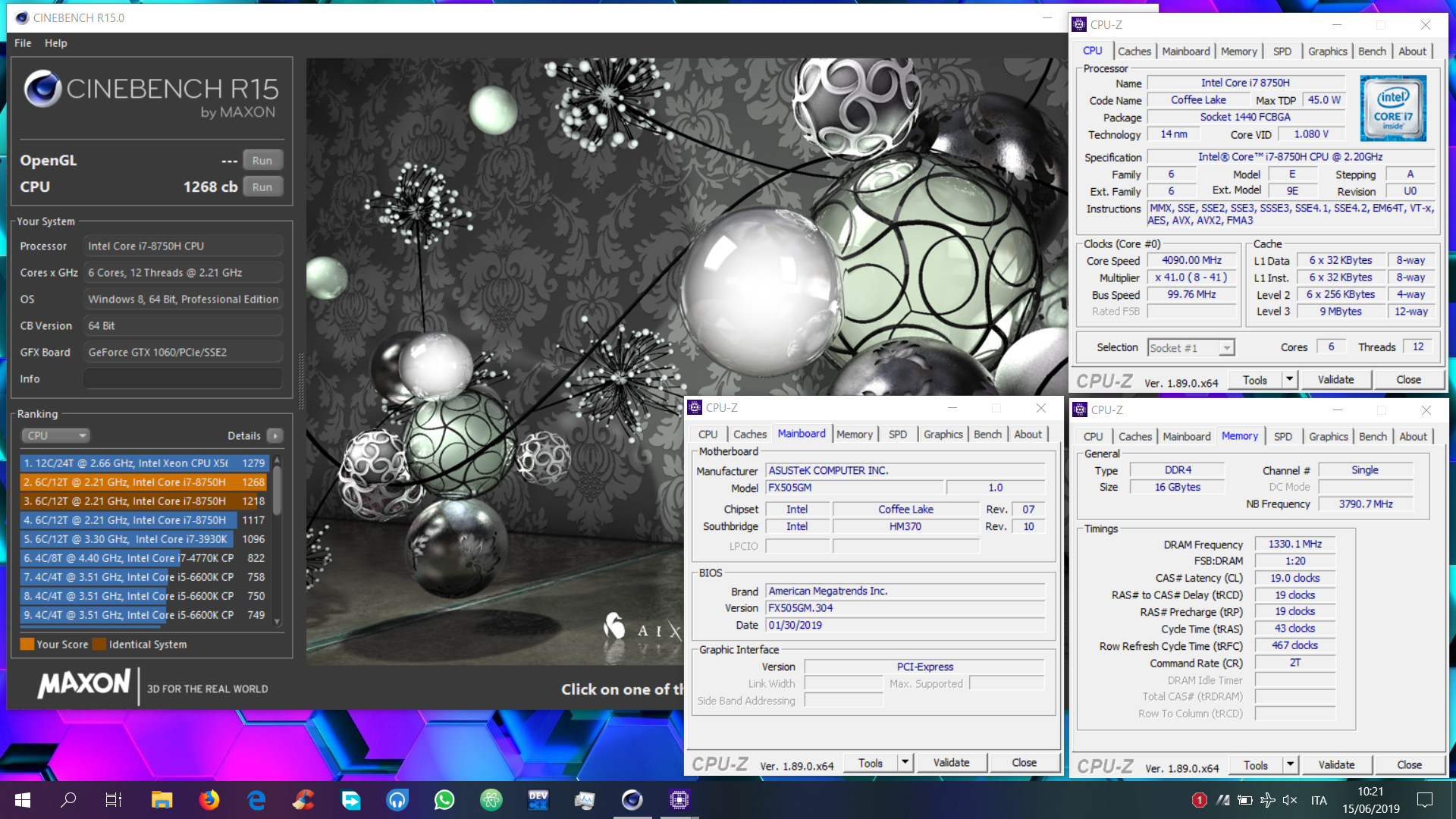
Task: Expand Tools dropdown arrow in Memory window
Action: click(1290, 764)
